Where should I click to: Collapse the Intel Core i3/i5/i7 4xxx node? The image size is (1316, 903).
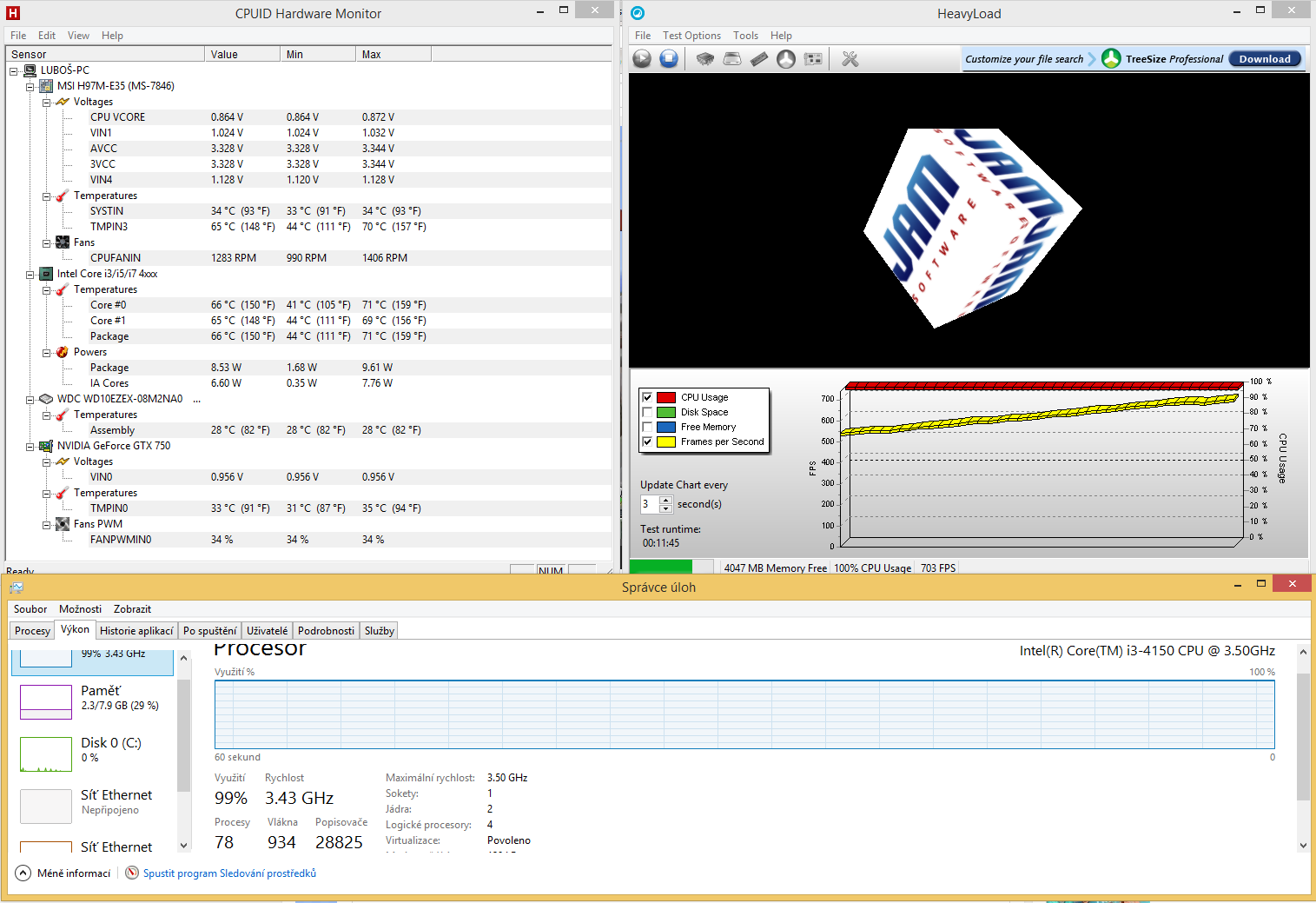click(30, 274)
